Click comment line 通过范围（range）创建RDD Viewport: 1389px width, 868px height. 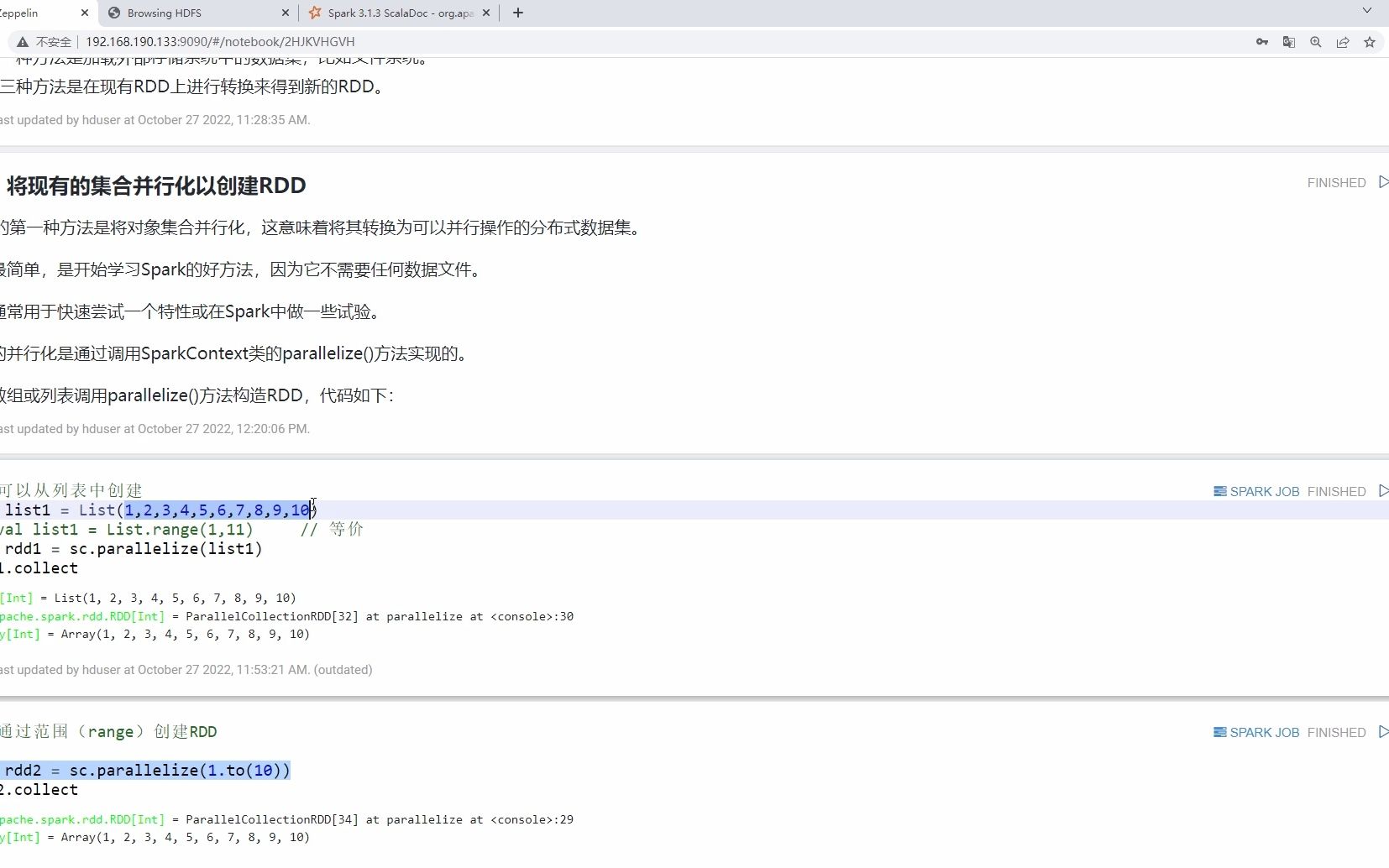tap(108, 732)
